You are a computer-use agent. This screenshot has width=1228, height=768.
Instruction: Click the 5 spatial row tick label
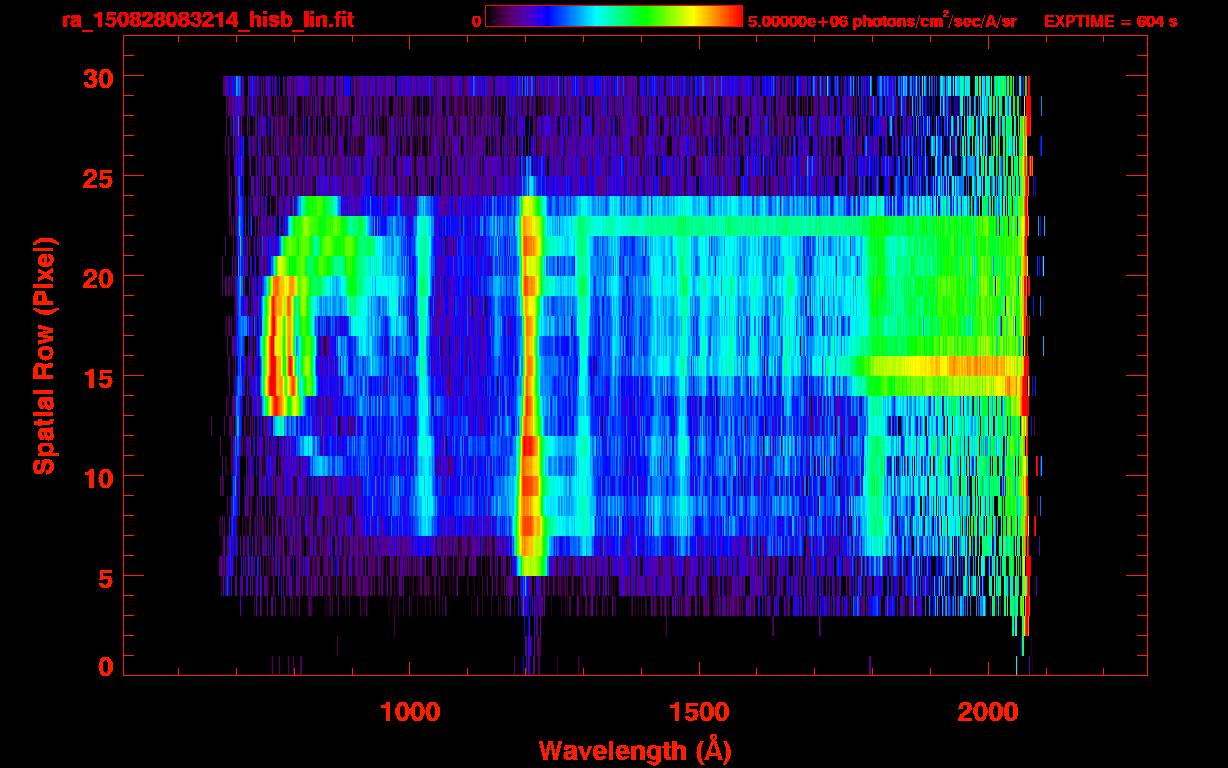104,577
